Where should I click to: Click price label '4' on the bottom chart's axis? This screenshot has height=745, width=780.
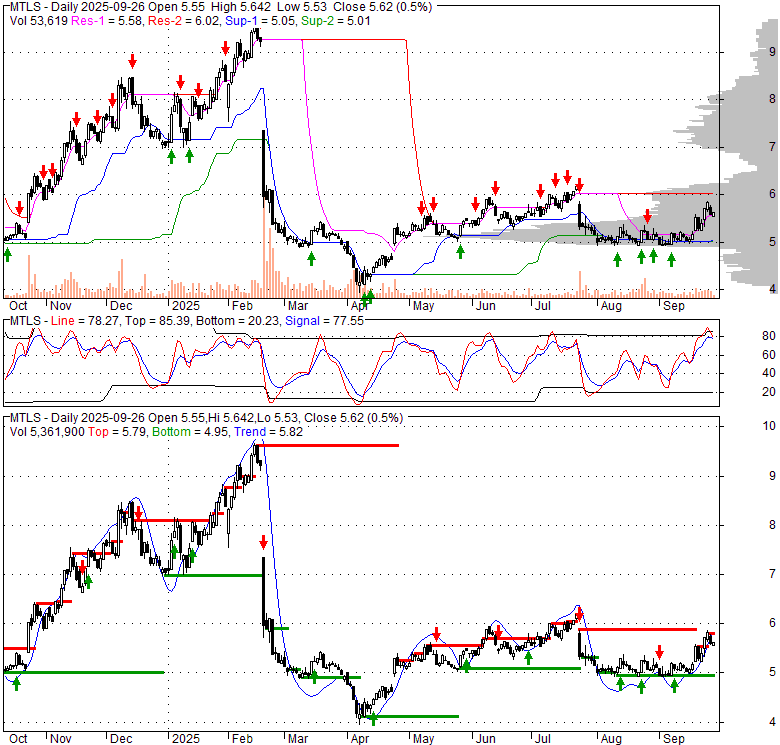pyautogui.click(x=772, y=722)
